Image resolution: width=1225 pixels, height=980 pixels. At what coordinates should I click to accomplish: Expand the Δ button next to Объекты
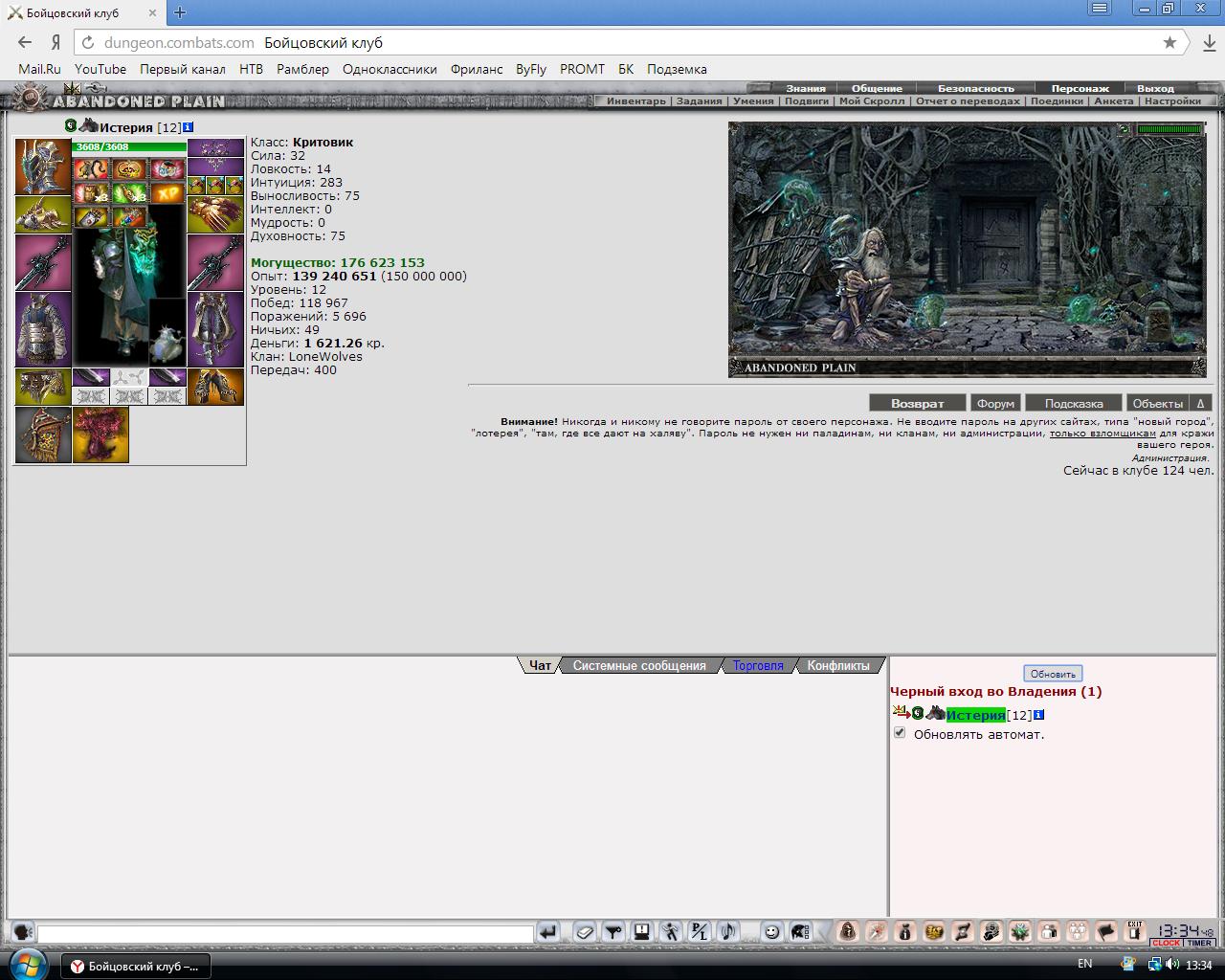(1201, 403)
